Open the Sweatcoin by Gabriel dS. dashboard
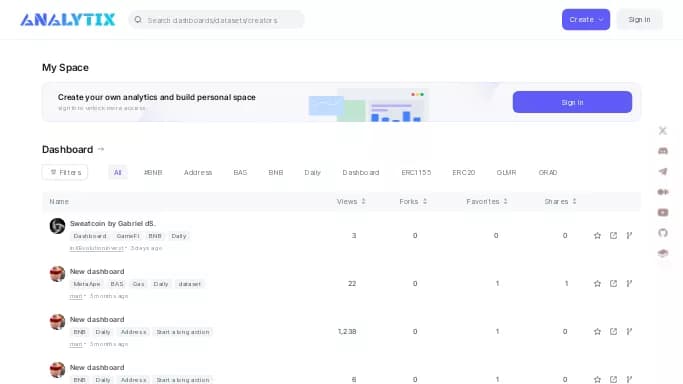This screenshot has width=683, height=384. click(x=113, y=223)
